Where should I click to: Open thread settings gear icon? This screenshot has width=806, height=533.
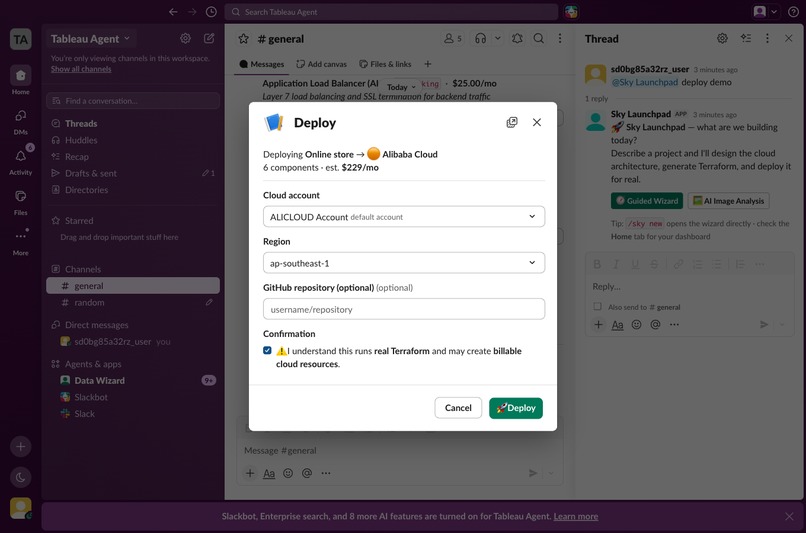pos(722,38)
